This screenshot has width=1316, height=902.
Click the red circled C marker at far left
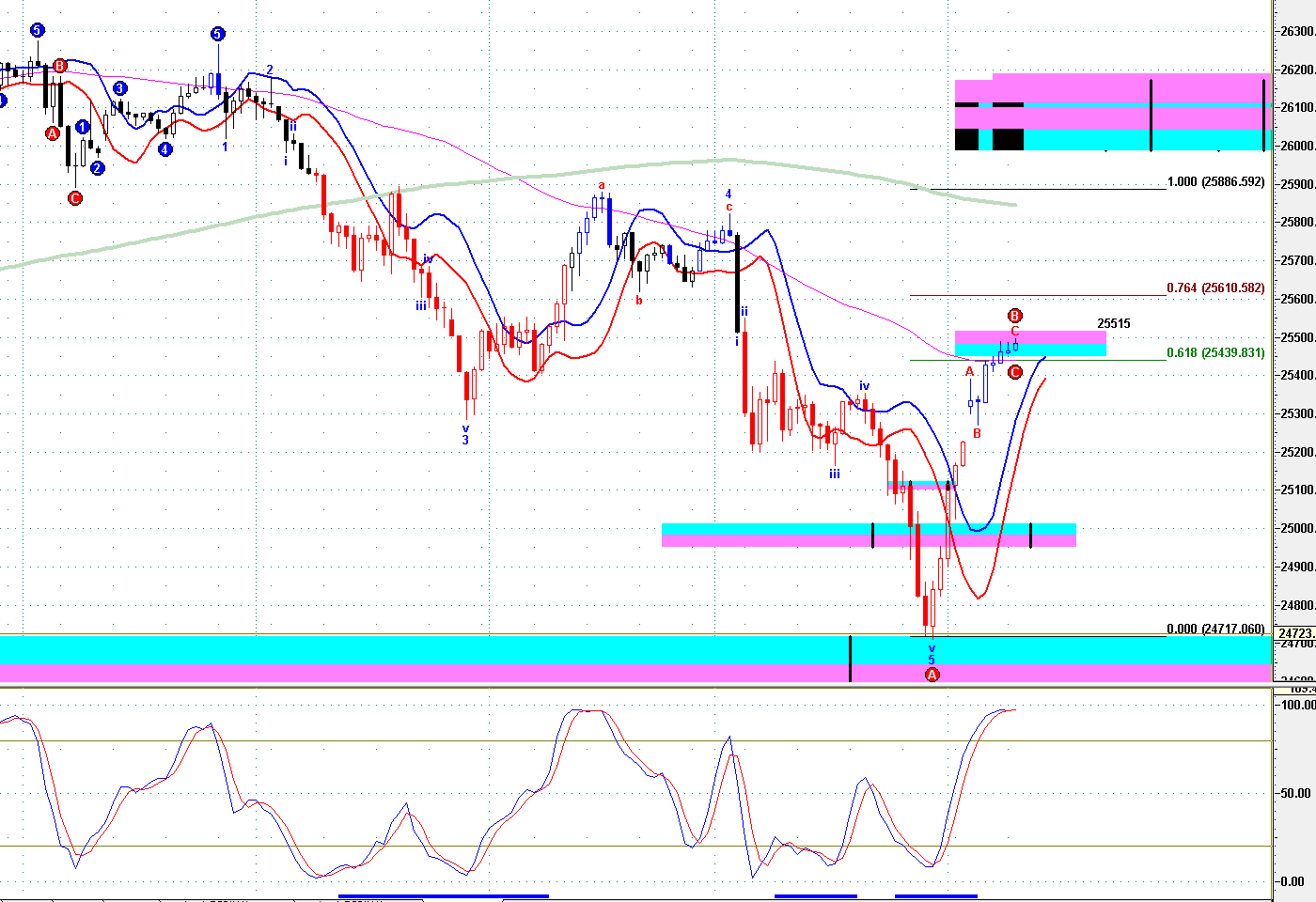tap(75, 197)
